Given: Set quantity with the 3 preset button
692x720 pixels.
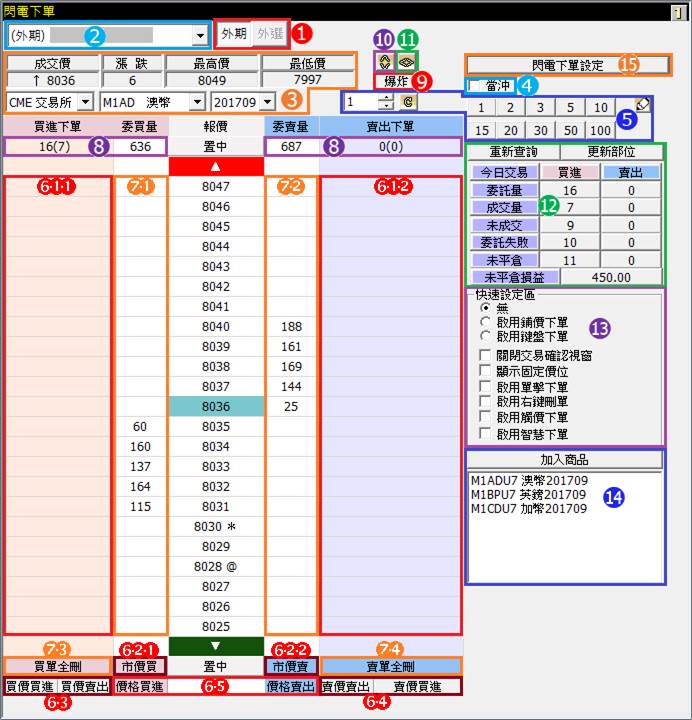Looking at the screenshot, I should tap(540, 108).
